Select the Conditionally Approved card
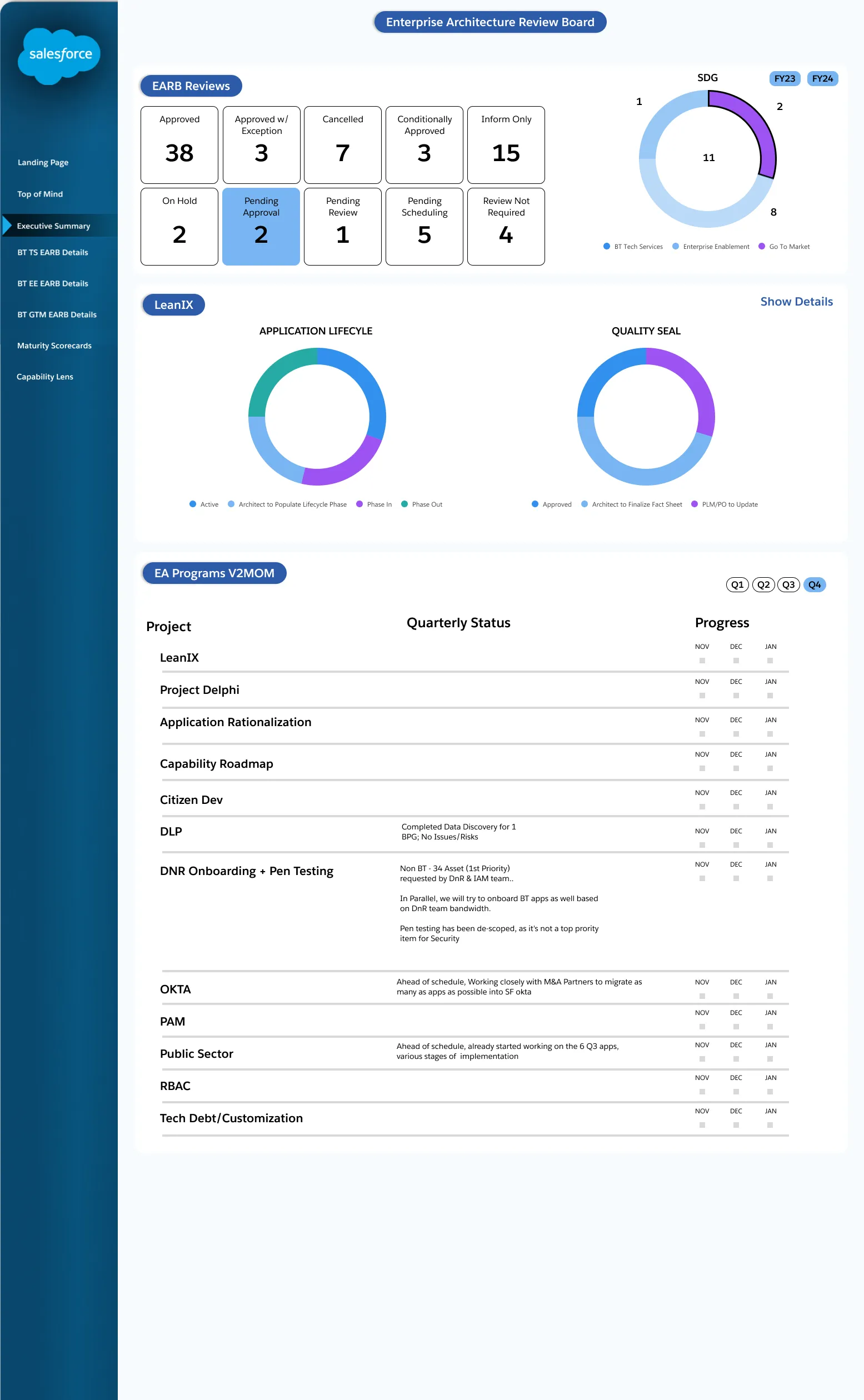 tap(424, 144)
